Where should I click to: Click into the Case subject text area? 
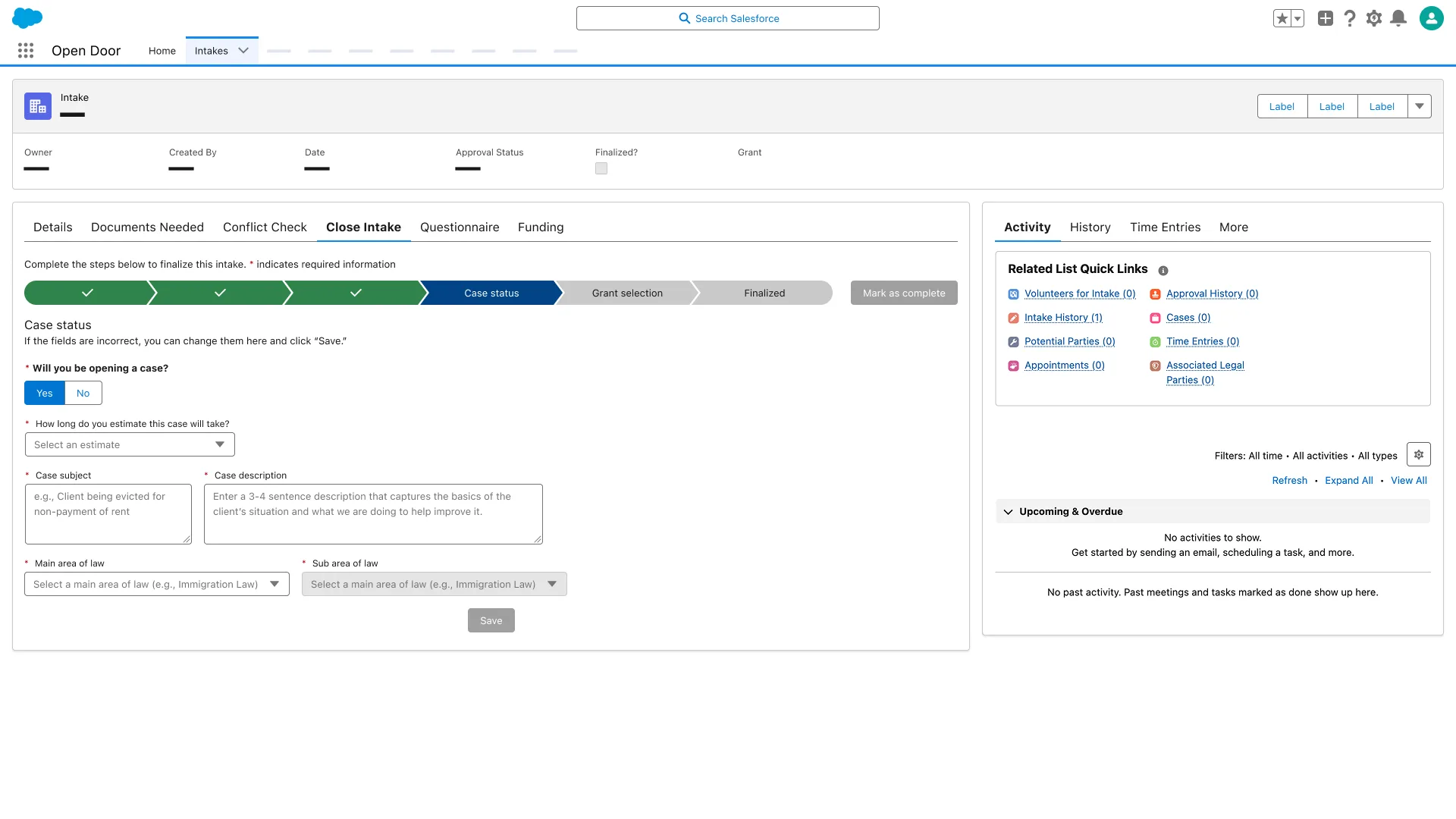click(x=108, y=514)
